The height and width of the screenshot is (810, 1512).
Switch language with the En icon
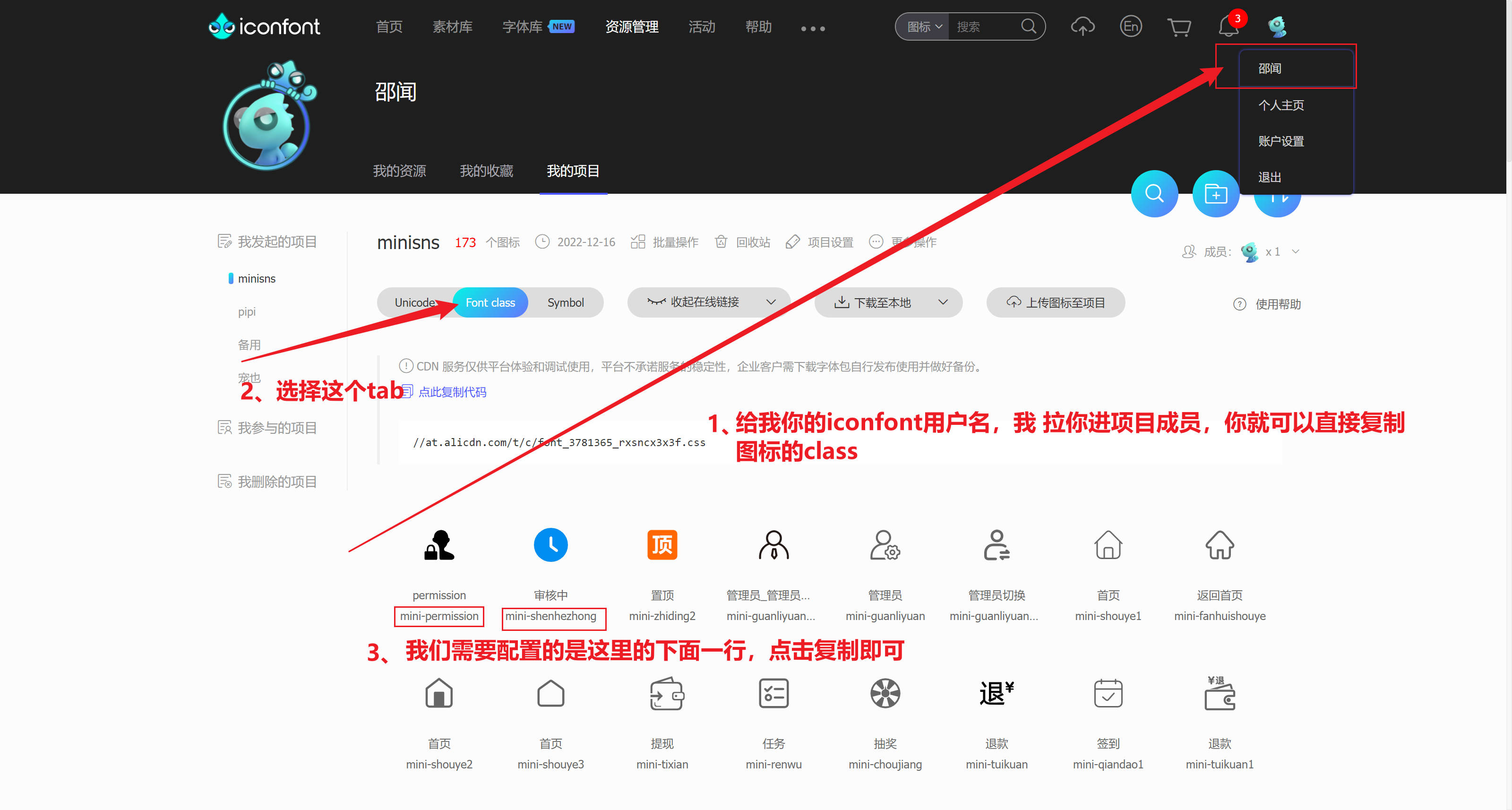coord(1131,26)
